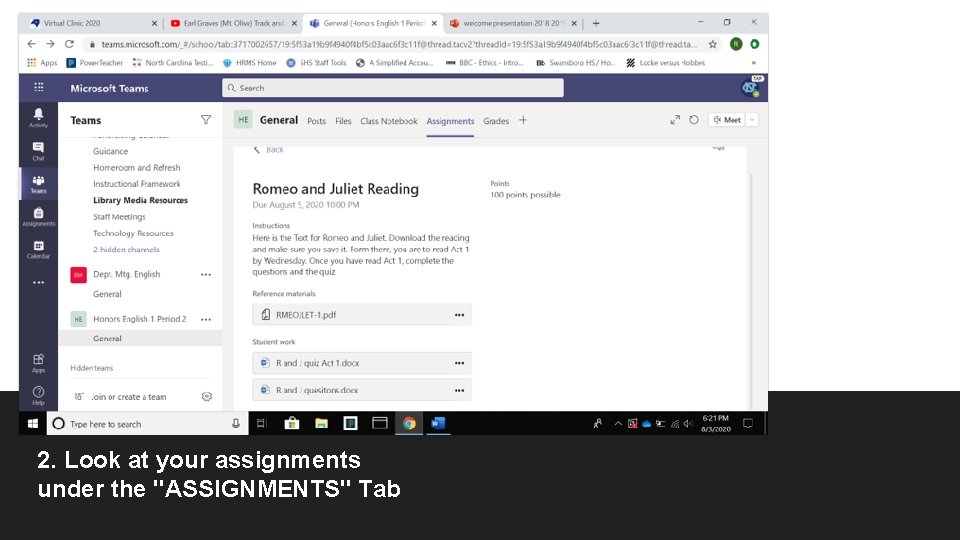Open the profile avatar menu

[750, 88]
